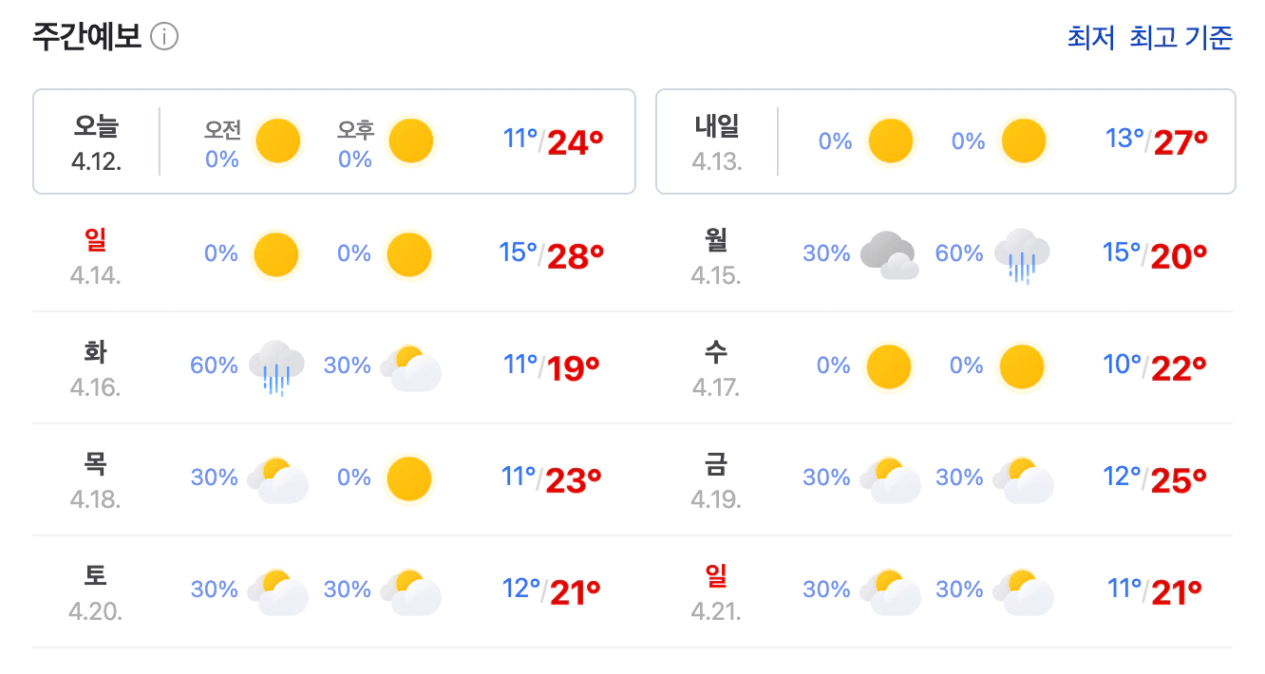Click Wednesday 4.17. afternoon sun icon
Viewport: 1265px width, 674px height.
pos(1022,367)
